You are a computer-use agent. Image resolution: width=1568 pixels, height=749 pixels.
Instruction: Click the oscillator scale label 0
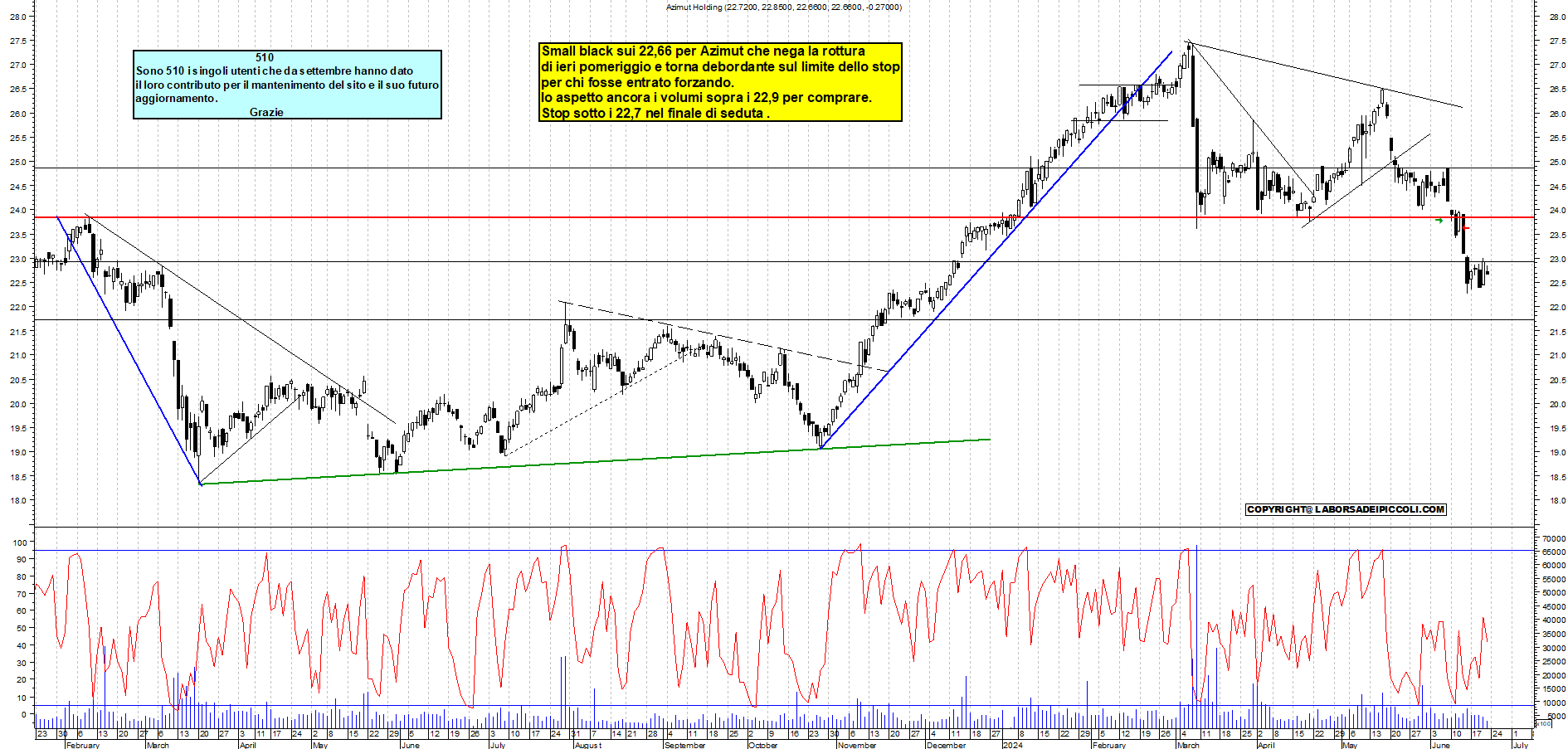click(x=23, y=714)
